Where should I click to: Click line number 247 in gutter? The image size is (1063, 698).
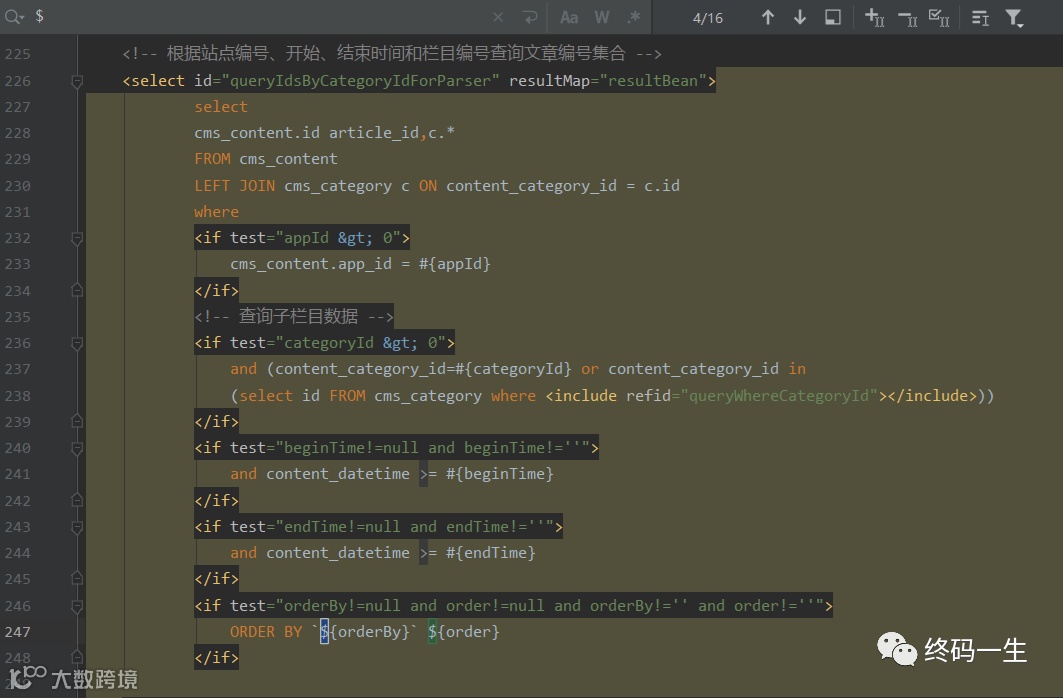[18, 632]
